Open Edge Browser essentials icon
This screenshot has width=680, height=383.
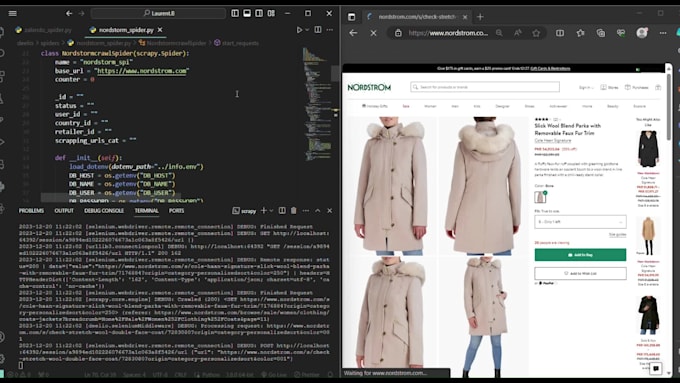(621, 33)
